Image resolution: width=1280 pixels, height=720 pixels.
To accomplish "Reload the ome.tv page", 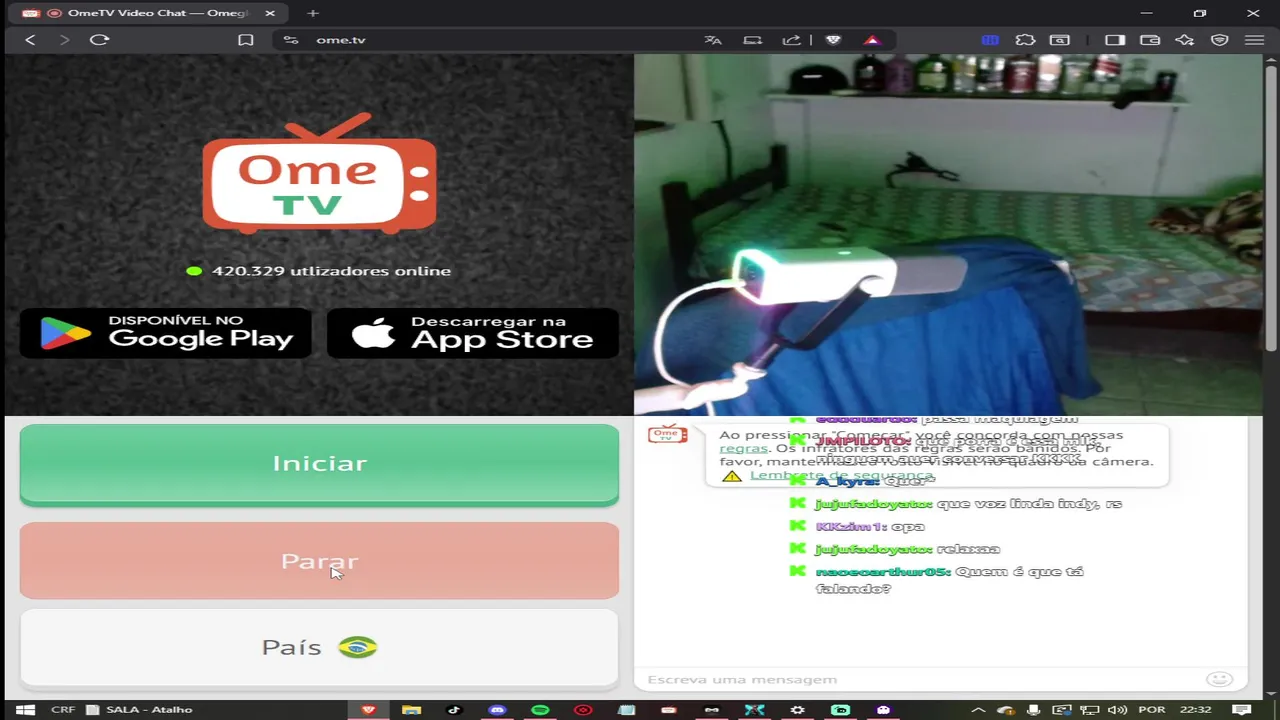I will [x=99, y=40].
